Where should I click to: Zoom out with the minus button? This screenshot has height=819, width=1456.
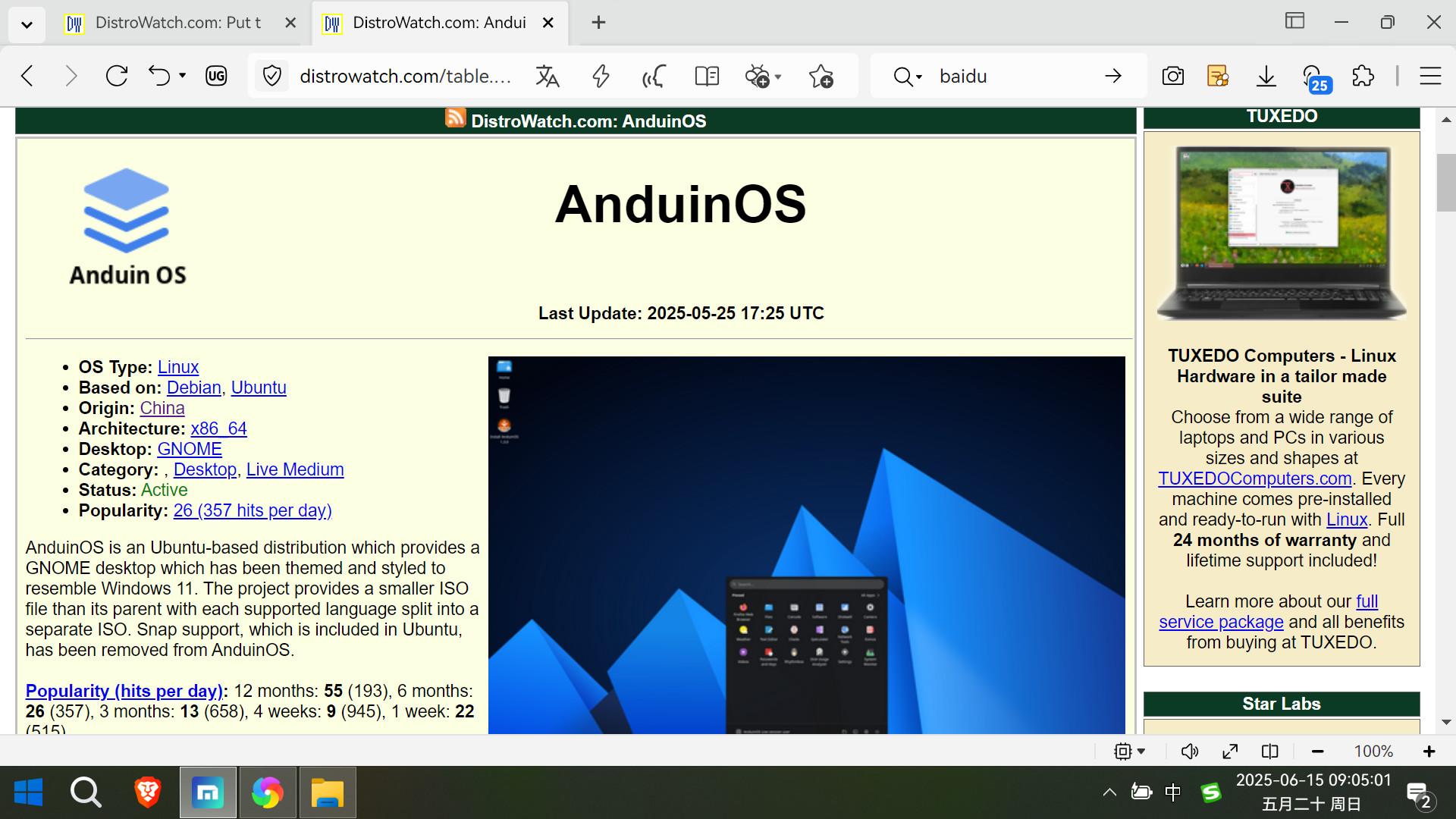[1318, 752]
